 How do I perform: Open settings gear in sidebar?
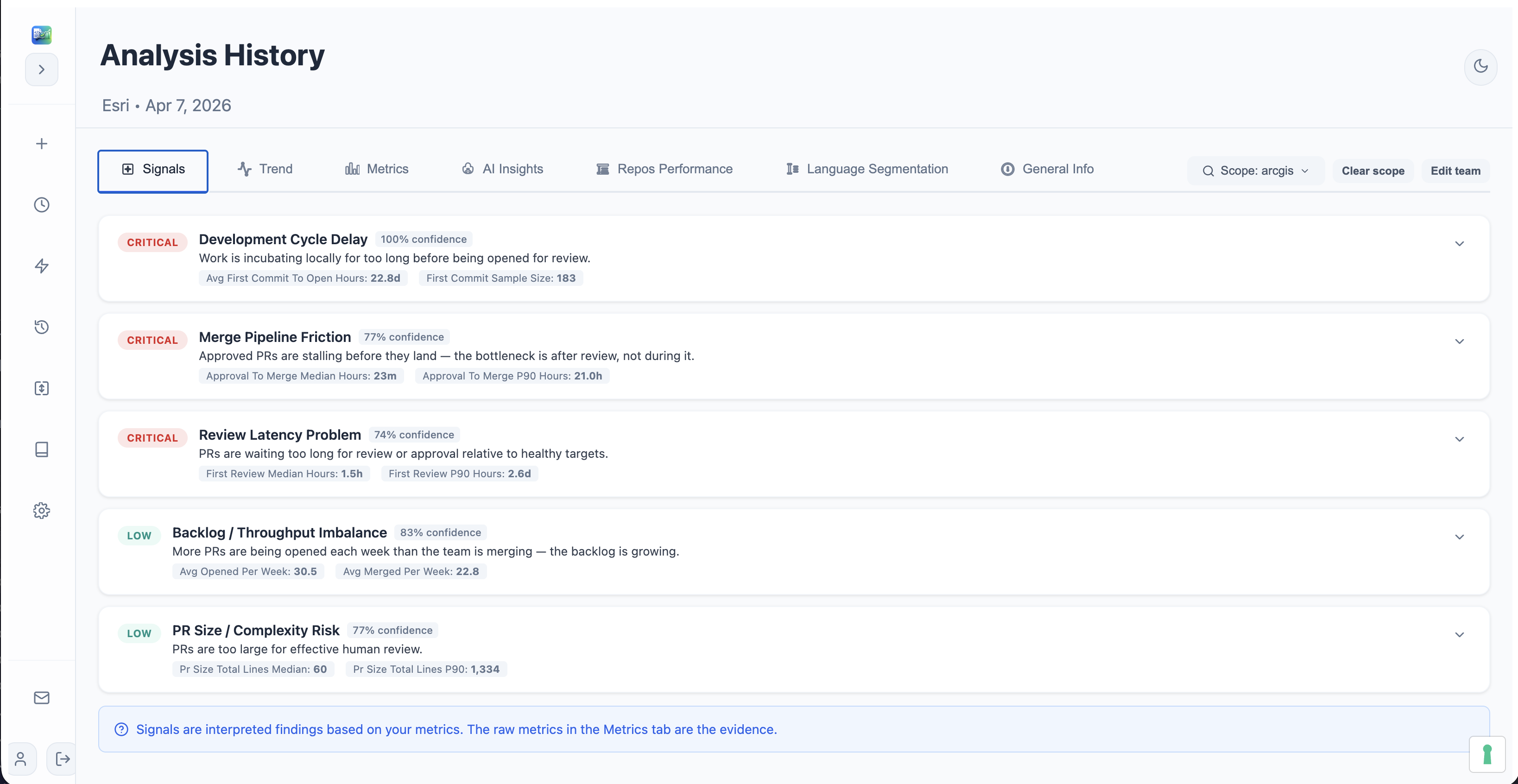[x=41, y=511]
